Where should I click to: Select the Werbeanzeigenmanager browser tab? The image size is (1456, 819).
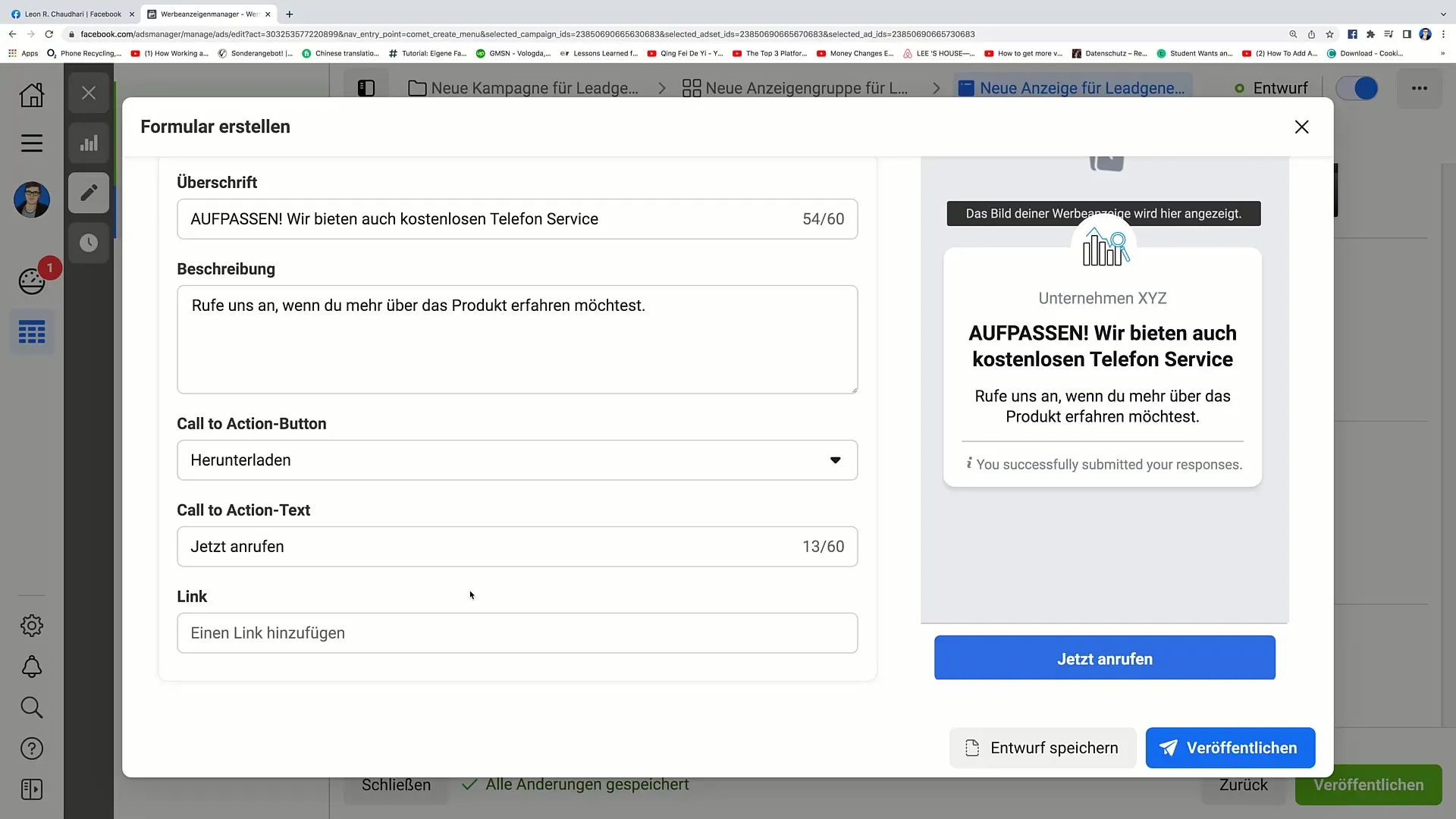(x=209, y=14)
